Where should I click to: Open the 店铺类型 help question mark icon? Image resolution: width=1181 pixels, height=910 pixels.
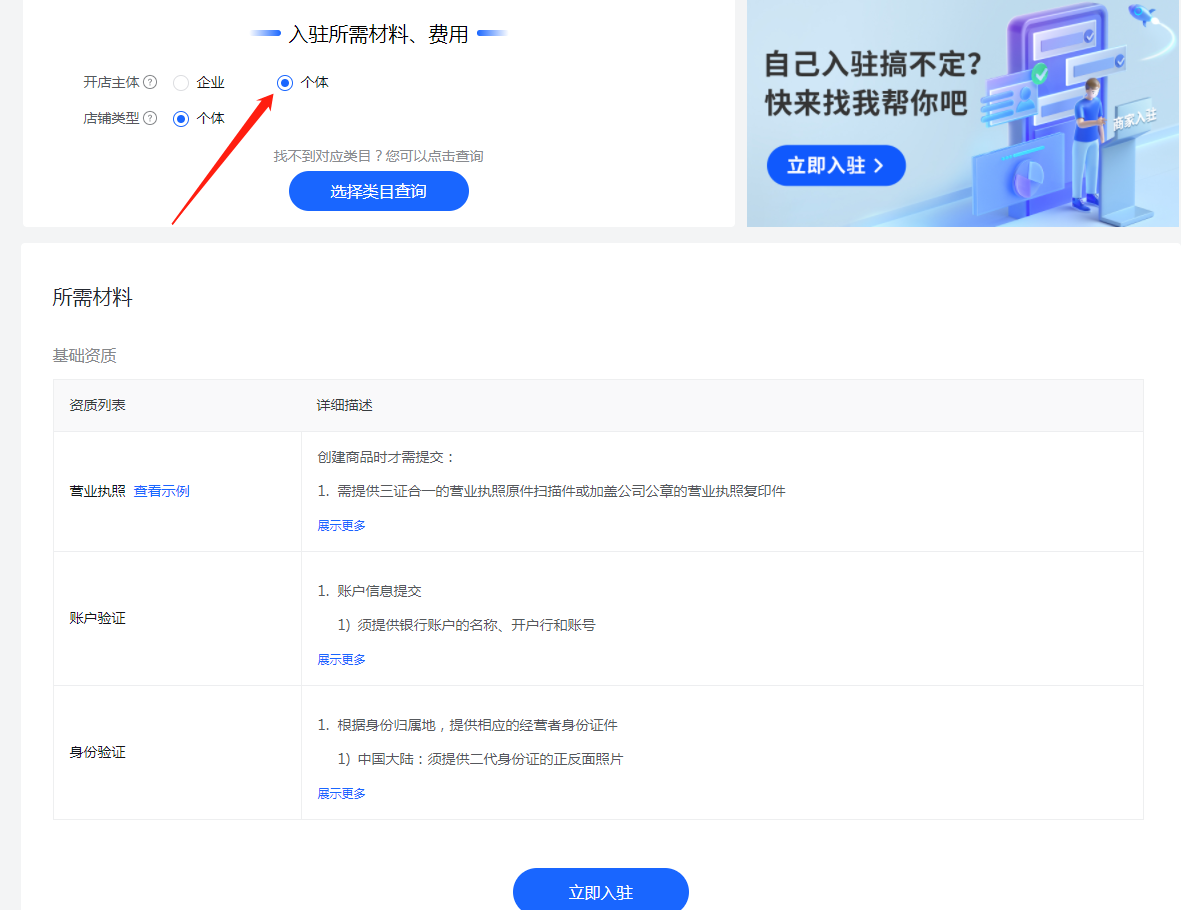point(152,118)
